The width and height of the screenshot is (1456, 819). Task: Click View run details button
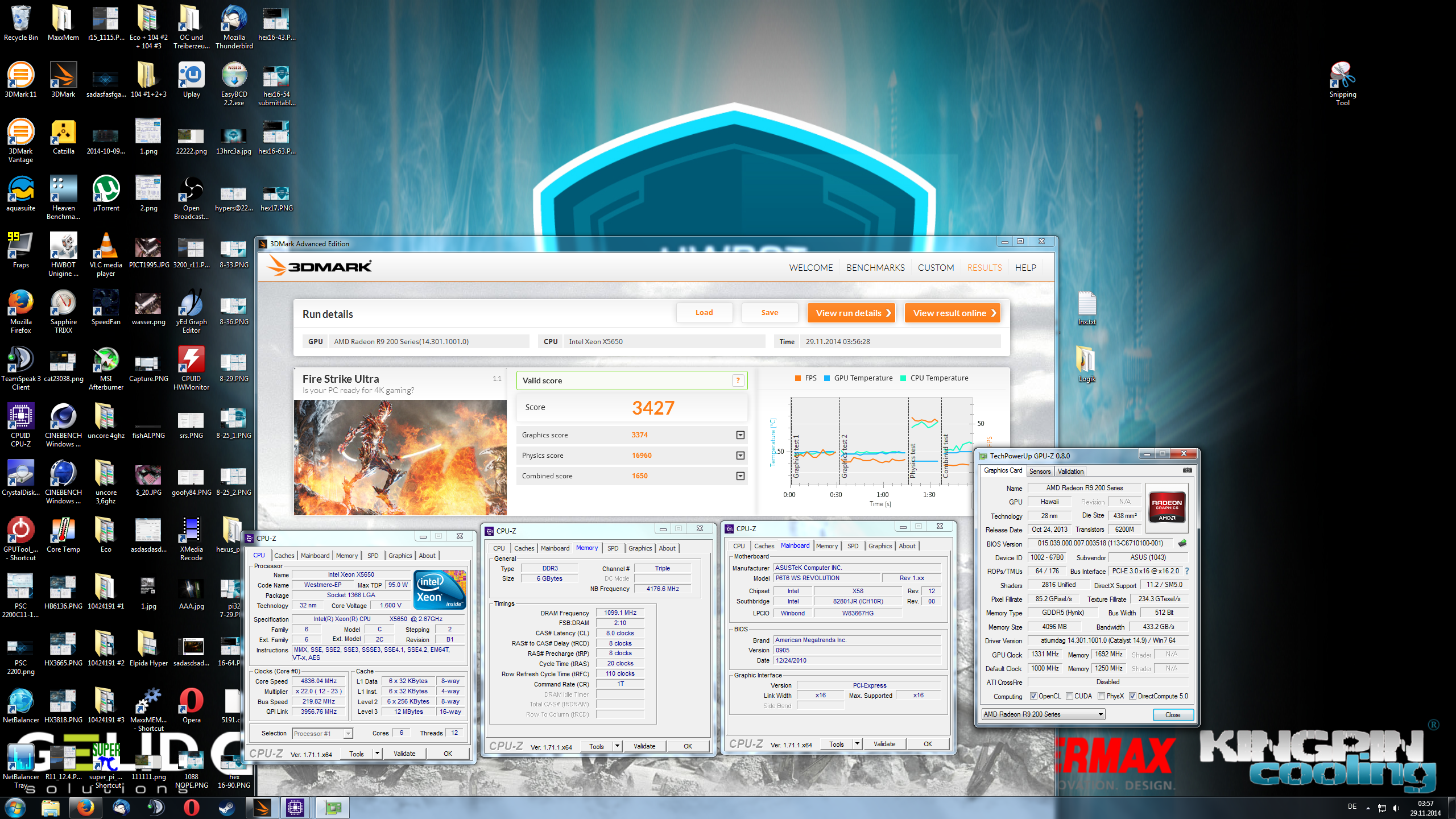[x=851, y=313]
